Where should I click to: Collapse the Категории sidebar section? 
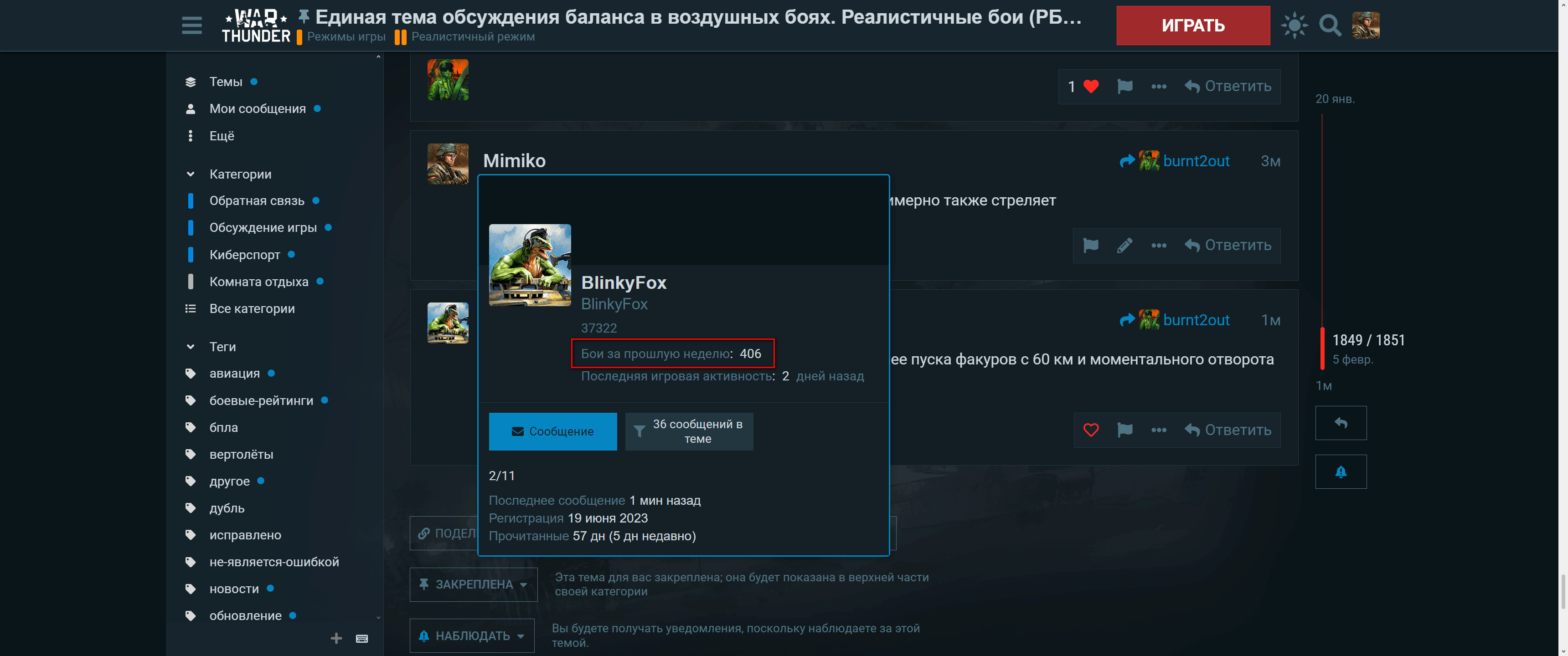tap(191, 174)
